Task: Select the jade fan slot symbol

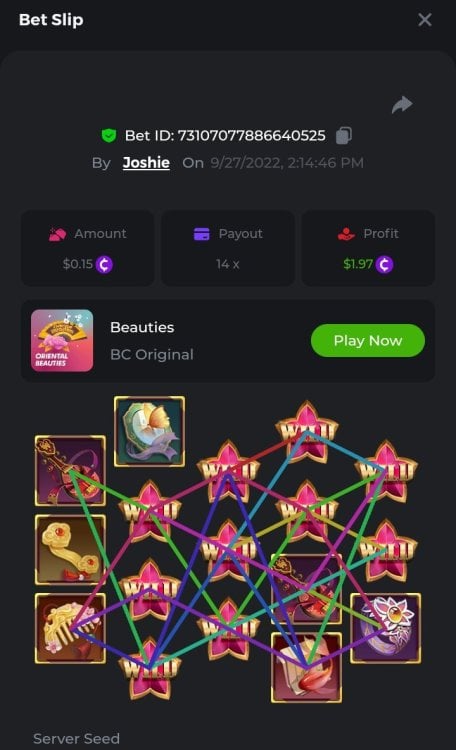Action: (149, 431)
